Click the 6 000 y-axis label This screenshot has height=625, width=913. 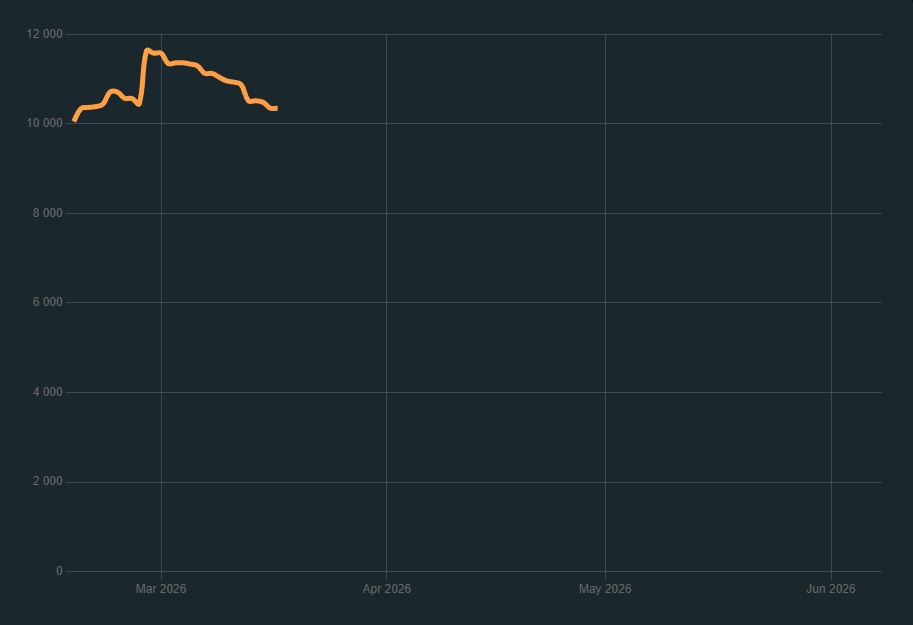(x=47, y=302)
